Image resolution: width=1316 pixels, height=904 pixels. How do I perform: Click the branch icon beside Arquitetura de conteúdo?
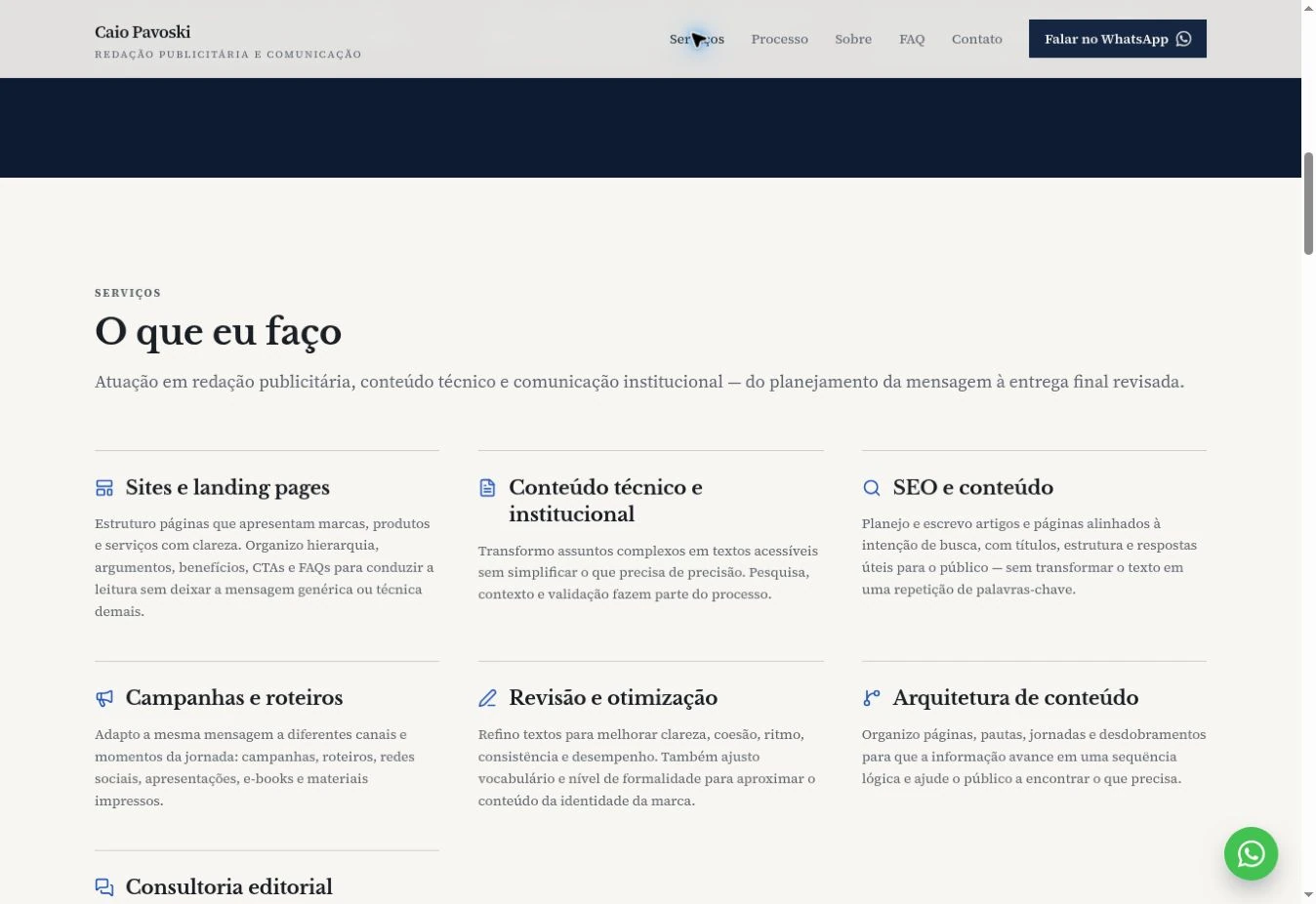coord(871,698)
